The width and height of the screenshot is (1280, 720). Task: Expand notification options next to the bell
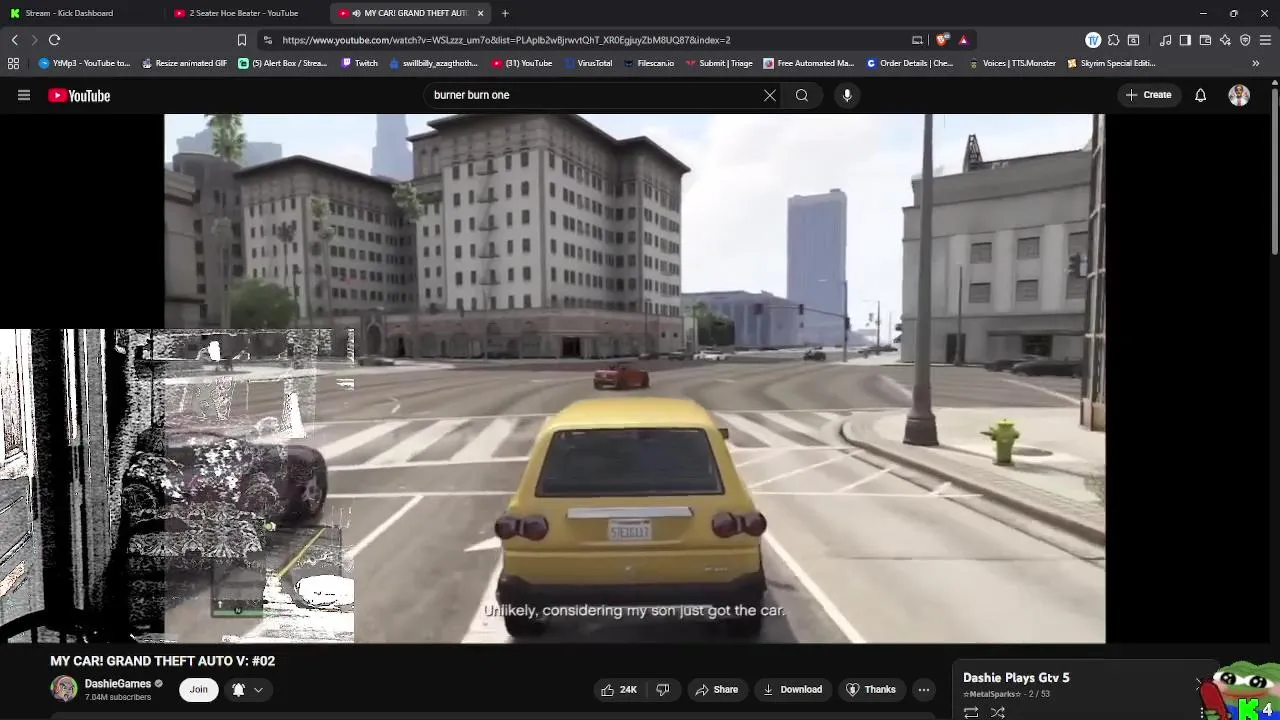pyautogui.click(x=258, y=689)
